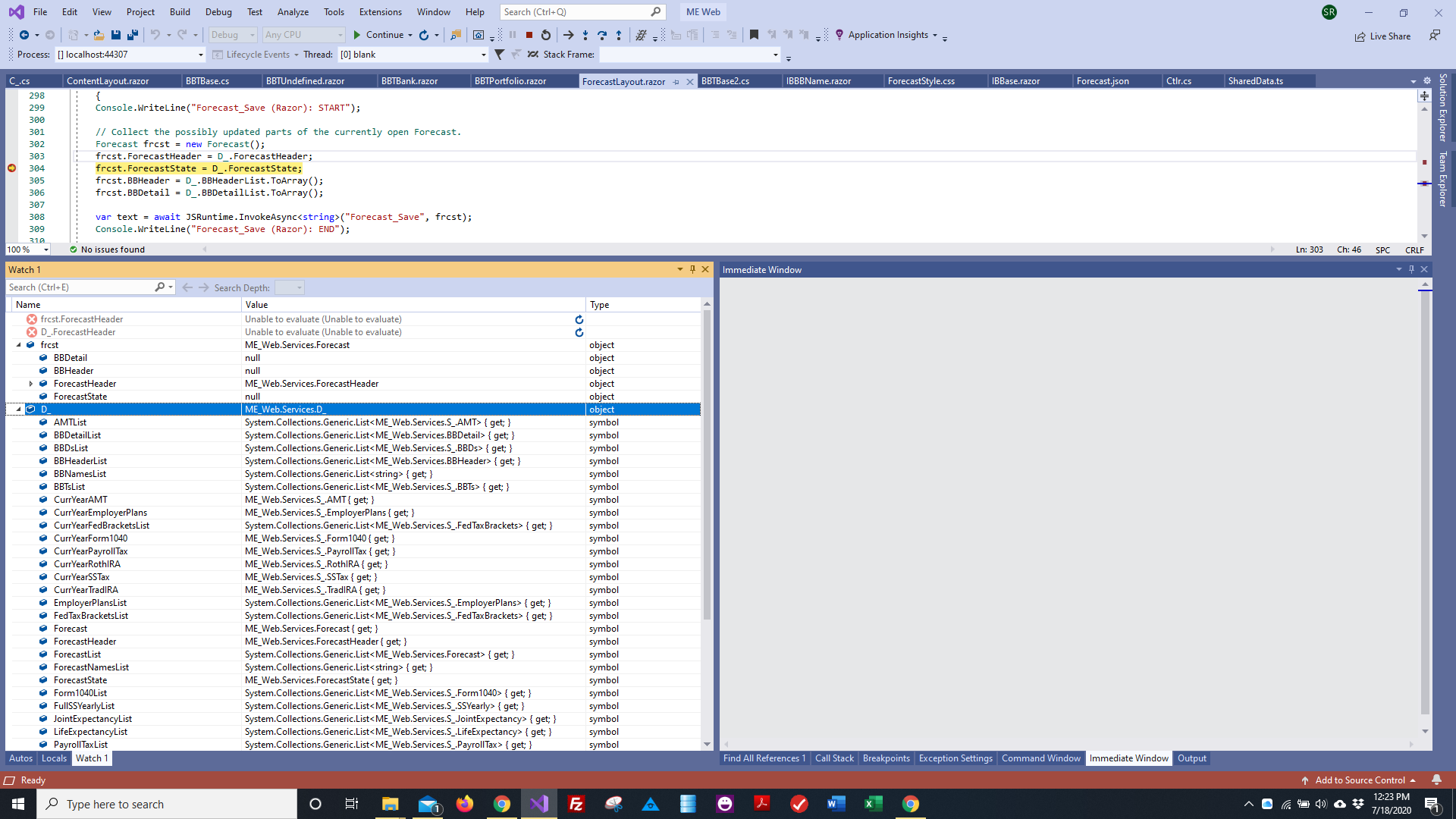Select the Step Into debugger icon
This screenshot has width=1456, height=819.
585,35
